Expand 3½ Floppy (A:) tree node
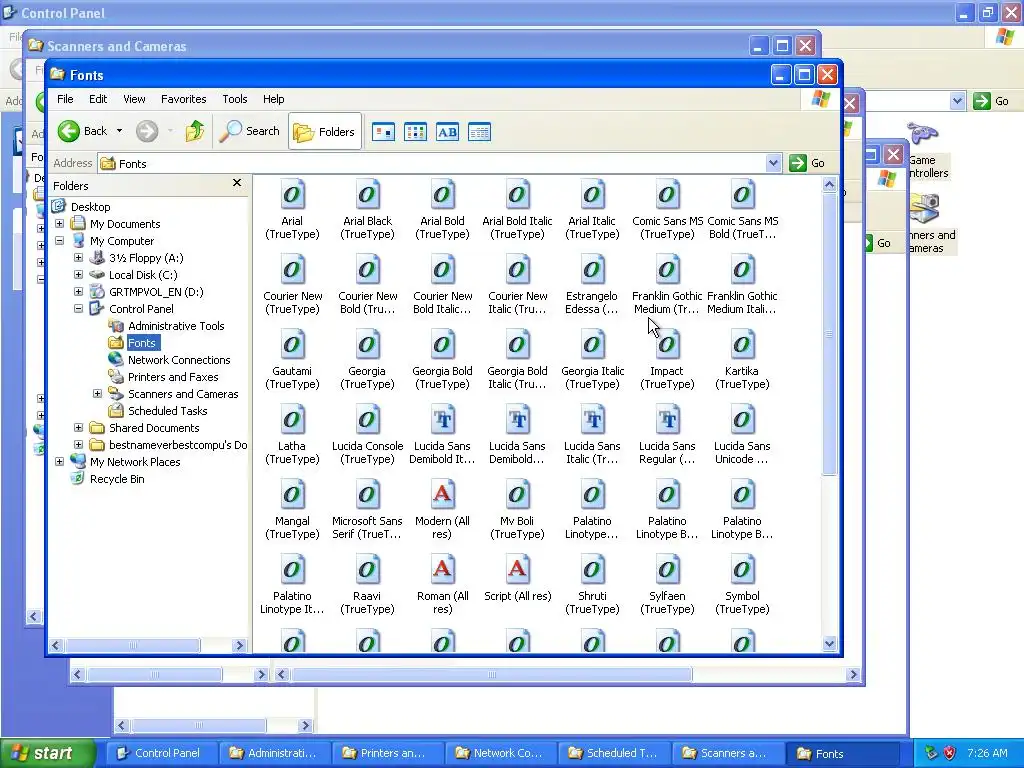 coord(78,258)
